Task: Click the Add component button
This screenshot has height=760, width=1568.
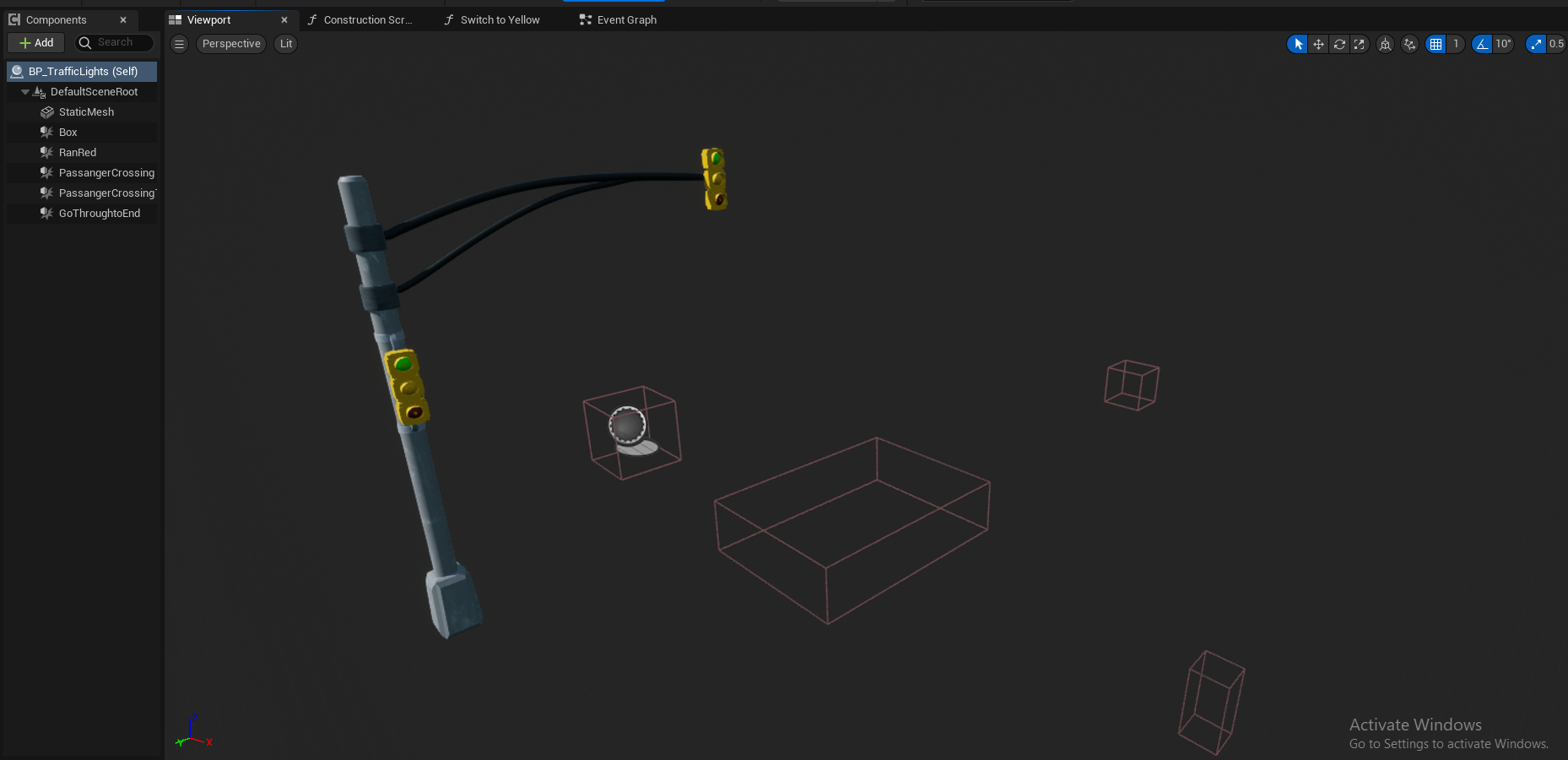Action: coord(36,43)
